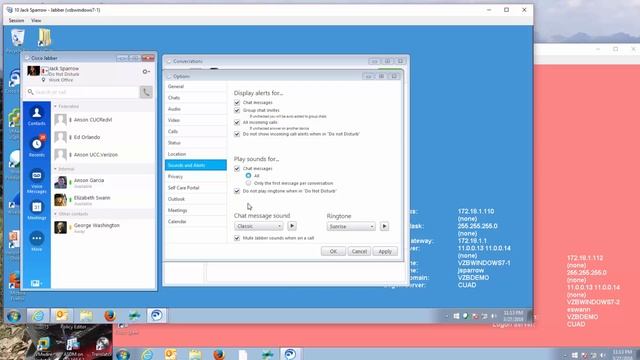Screen dimensions: 640x360
Task: Open the Meetings tab in Jabber sidebar
Action: [36, 210]
